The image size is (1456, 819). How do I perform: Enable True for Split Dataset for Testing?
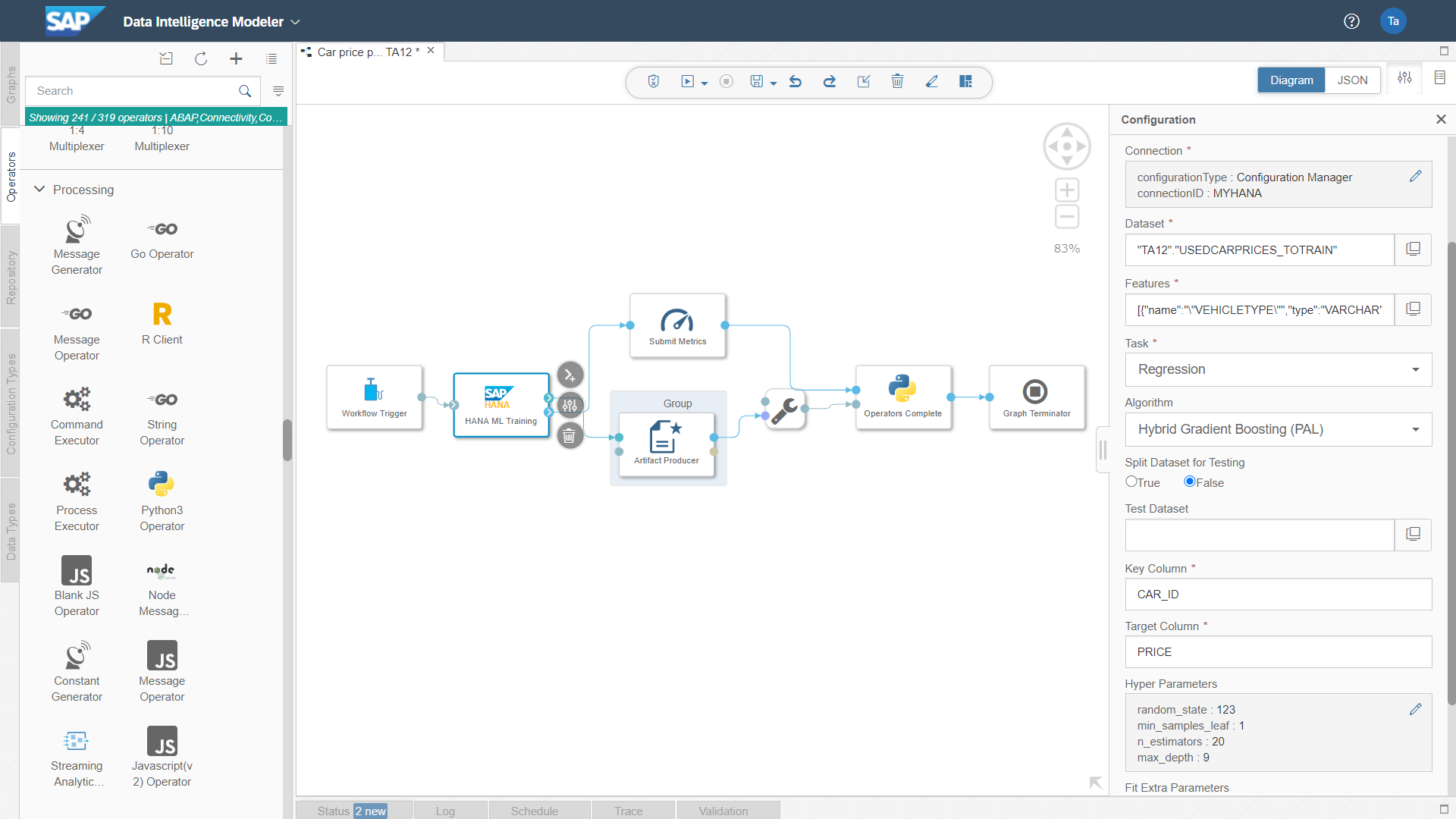1130,482
